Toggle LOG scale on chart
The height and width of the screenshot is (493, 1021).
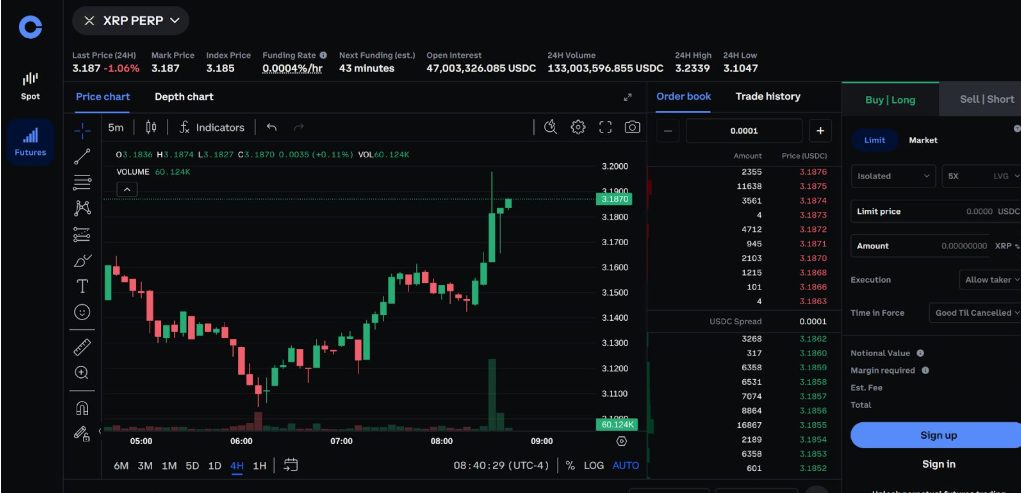click(x=593, y=466)
